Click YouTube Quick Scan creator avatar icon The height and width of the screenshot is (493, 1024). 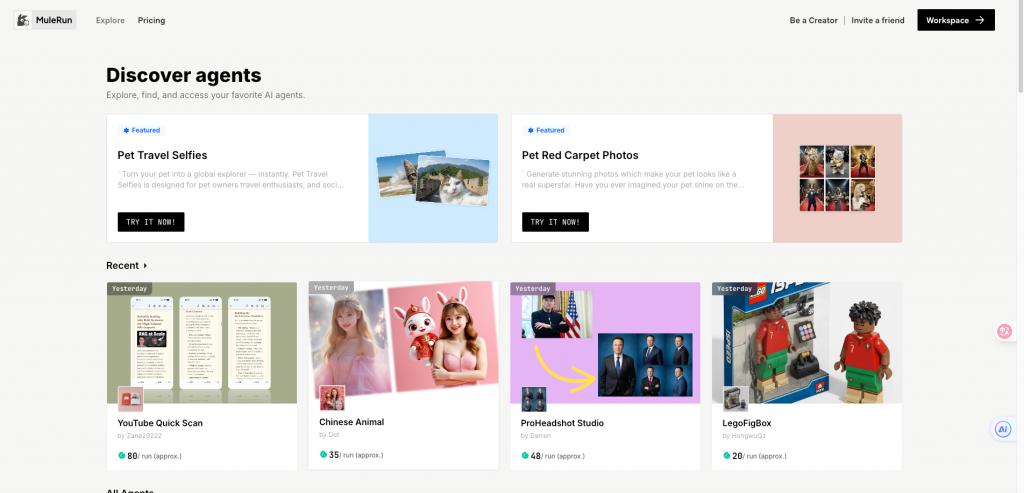click(x=130, y=398)
